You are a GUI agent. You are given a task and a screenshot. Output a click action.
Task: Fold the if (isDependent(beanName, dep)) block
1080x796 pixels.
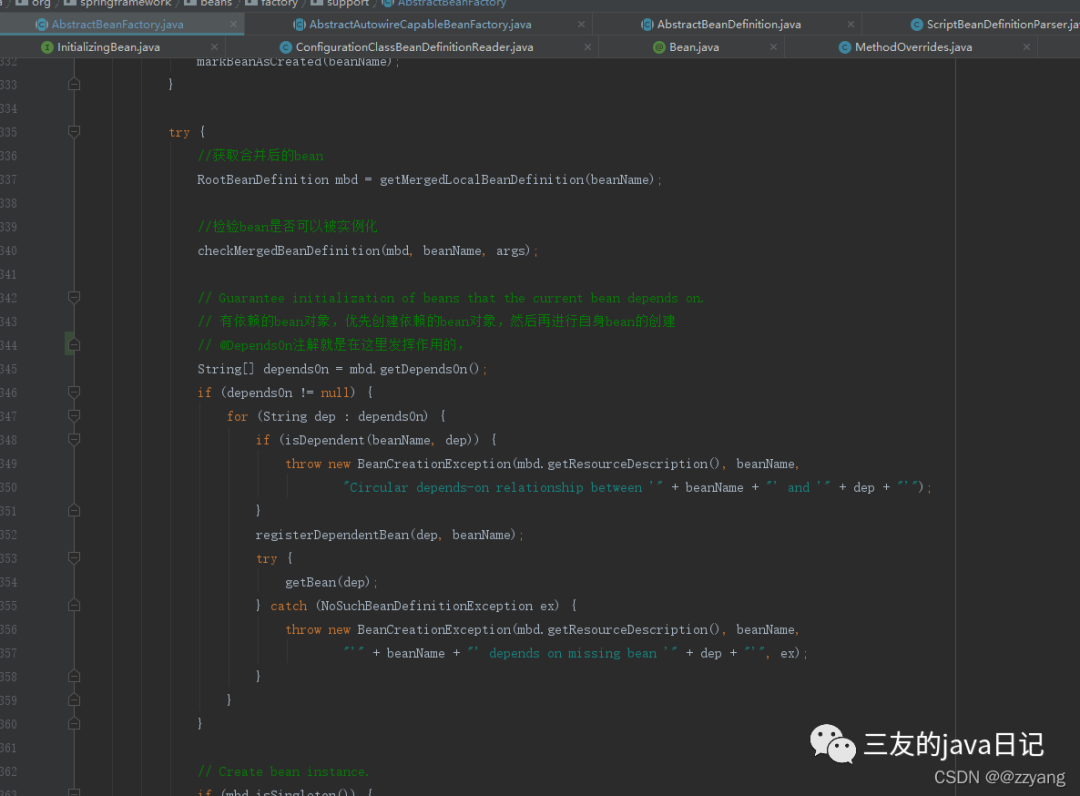pyautogui.click(x=74, y=439)
